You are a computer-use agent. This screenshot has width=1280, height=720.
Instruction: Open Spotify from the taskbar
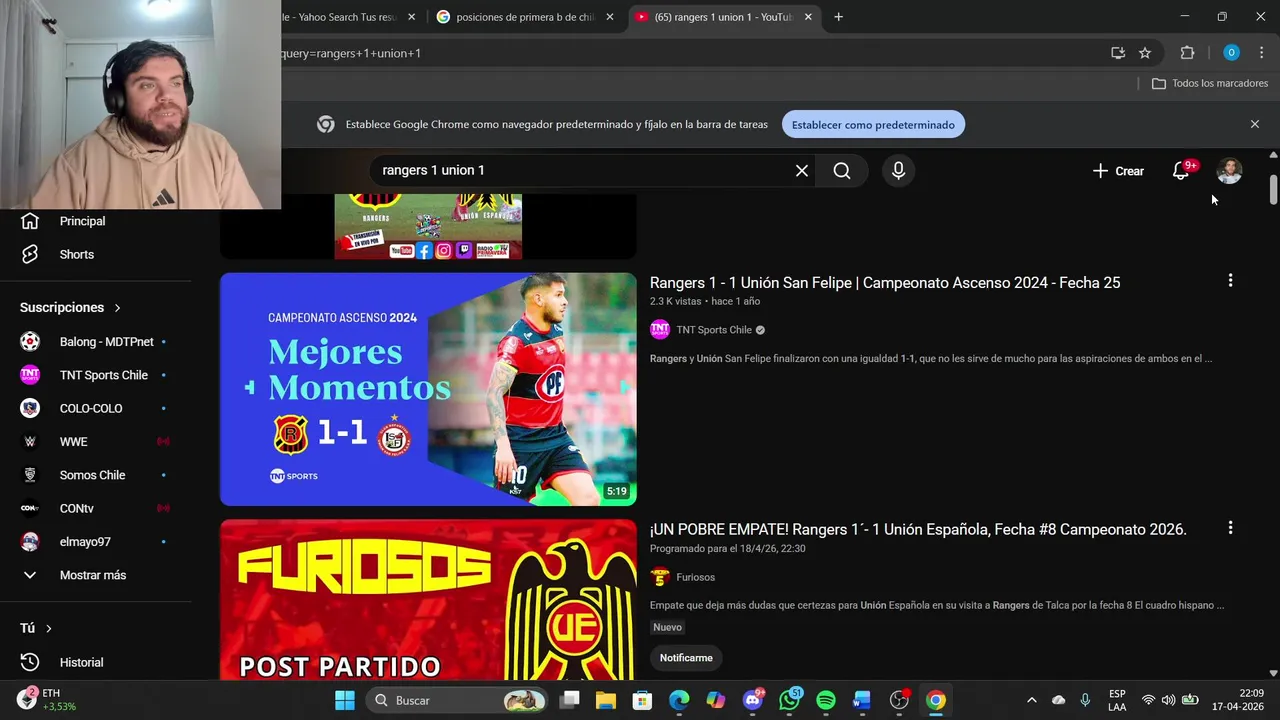point(826,700)
